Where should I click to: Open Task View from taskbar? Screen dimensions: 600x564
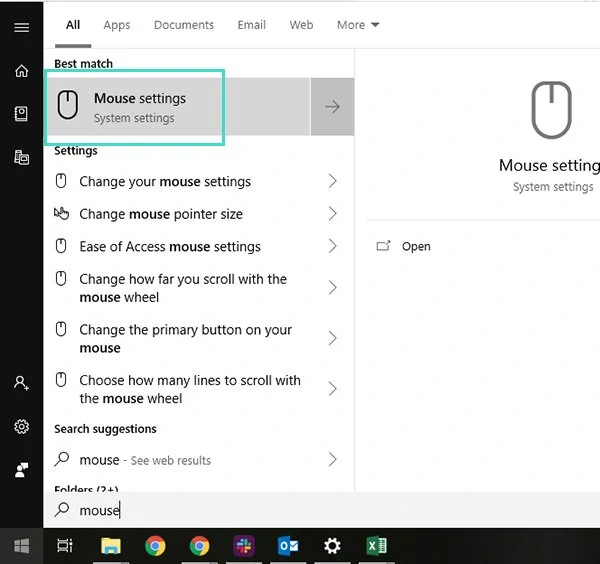(x=65, y=546)
